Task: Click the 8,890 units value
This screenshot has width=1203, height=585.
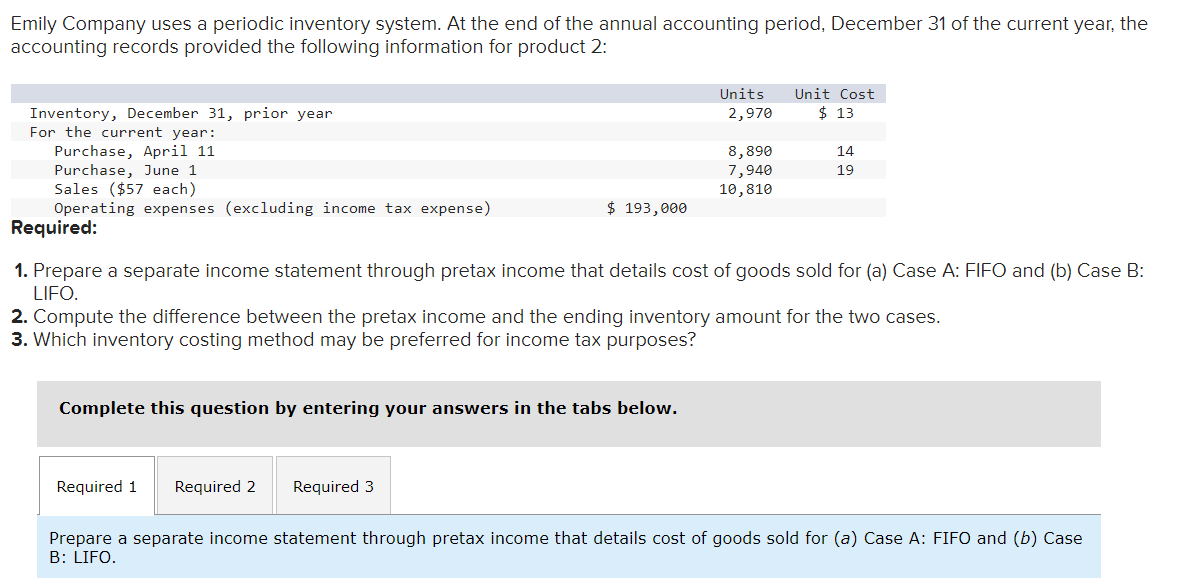Action: [749, 151]
